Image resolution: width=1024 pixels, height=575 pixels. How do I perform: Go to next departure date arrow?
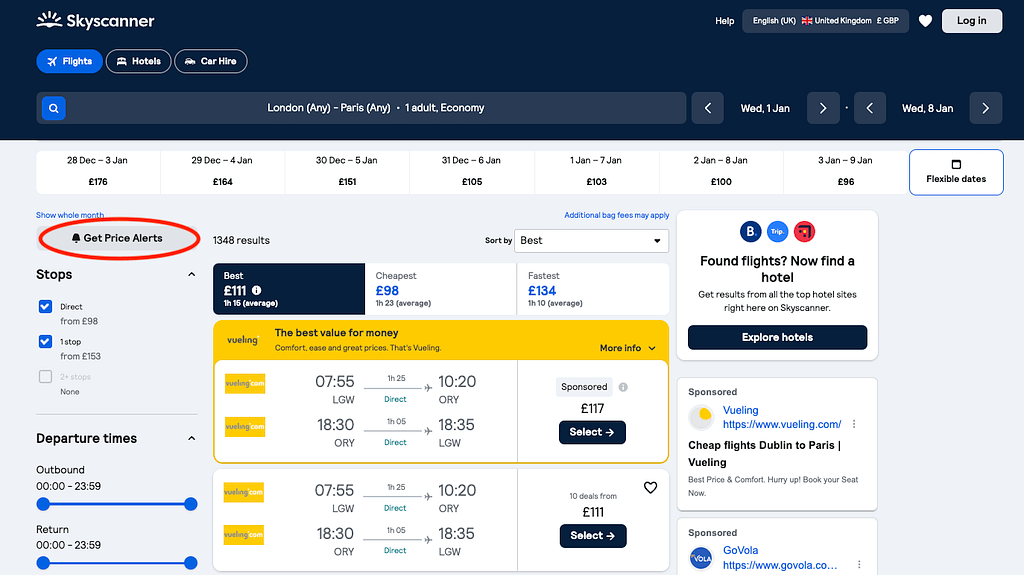tap(823, 108)
